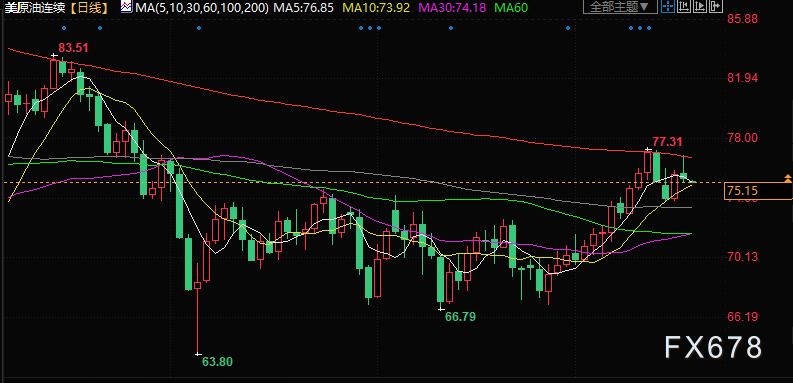Click blue event dot above the 83.51 peak
Viewport: 793px width, 383px height.
coord(63,27)
